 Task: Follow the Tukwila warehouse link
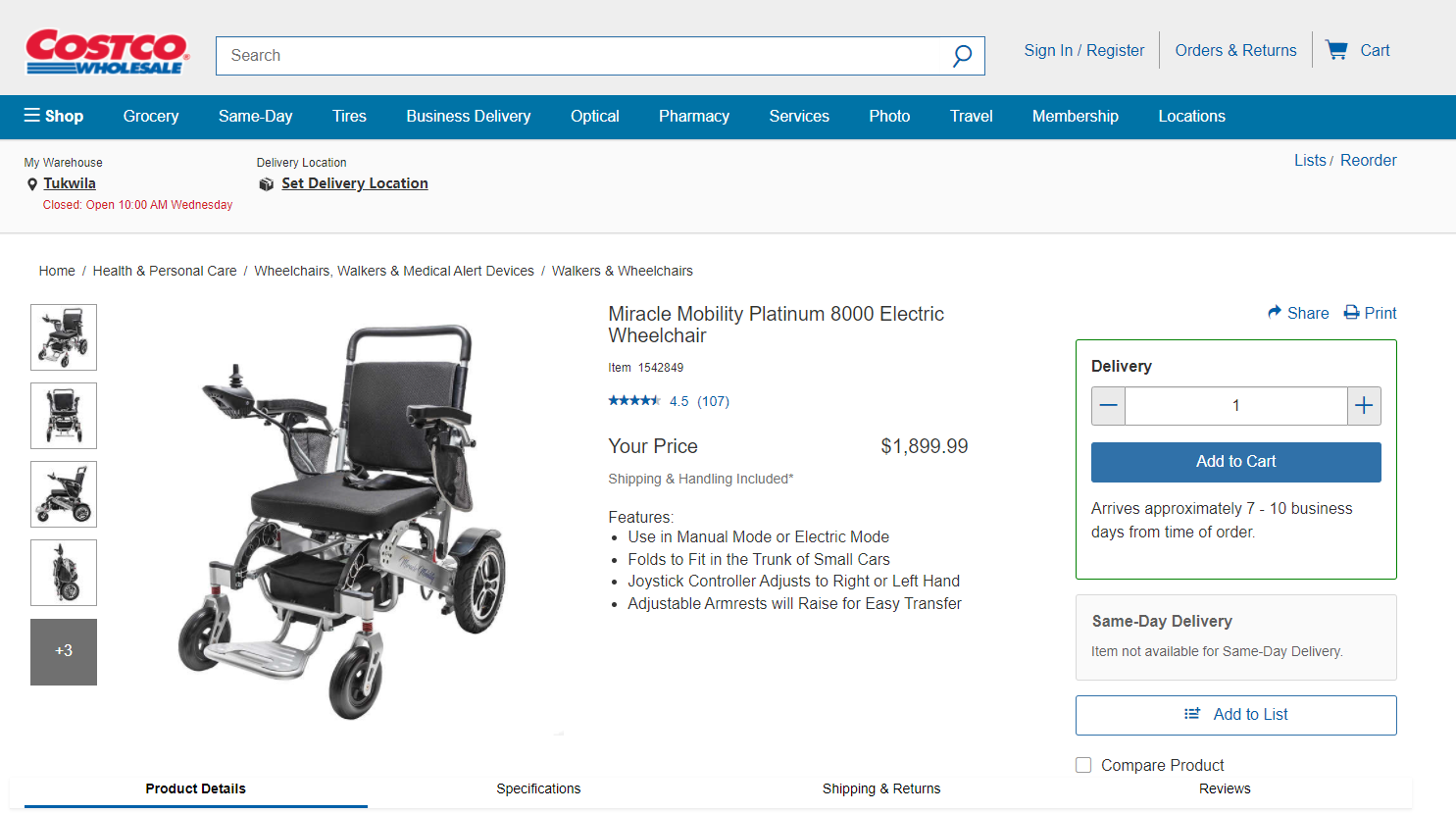click(70, 183)
